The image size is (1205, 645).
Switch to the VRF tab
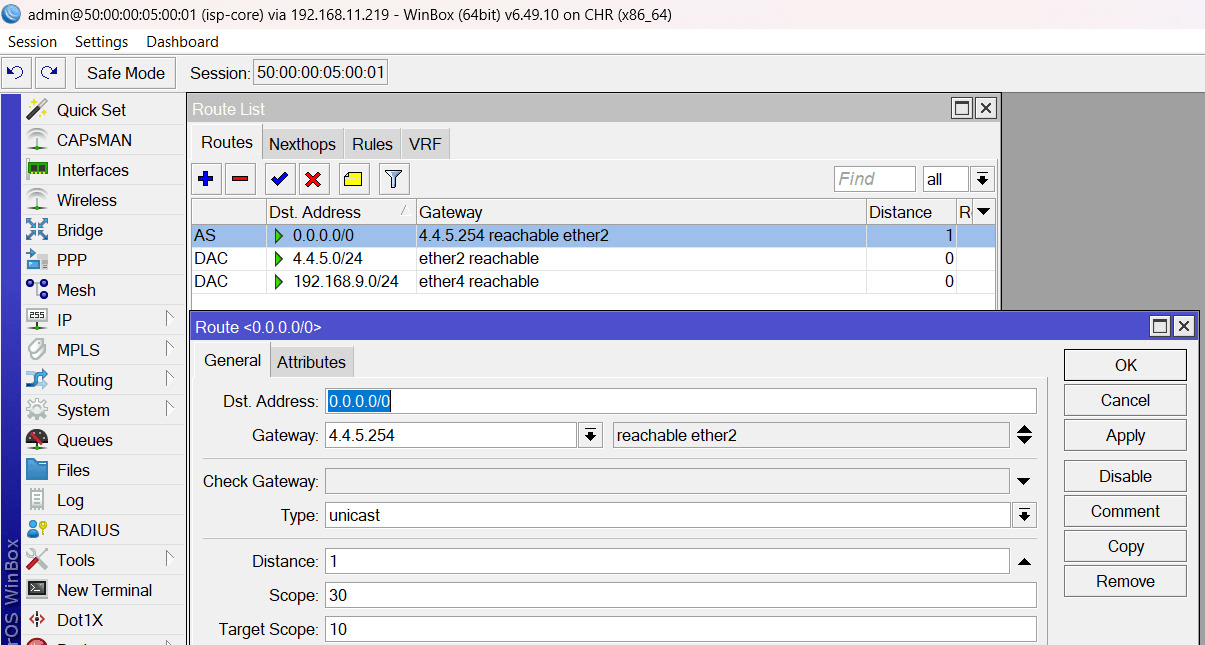click(x=425, y=144)
